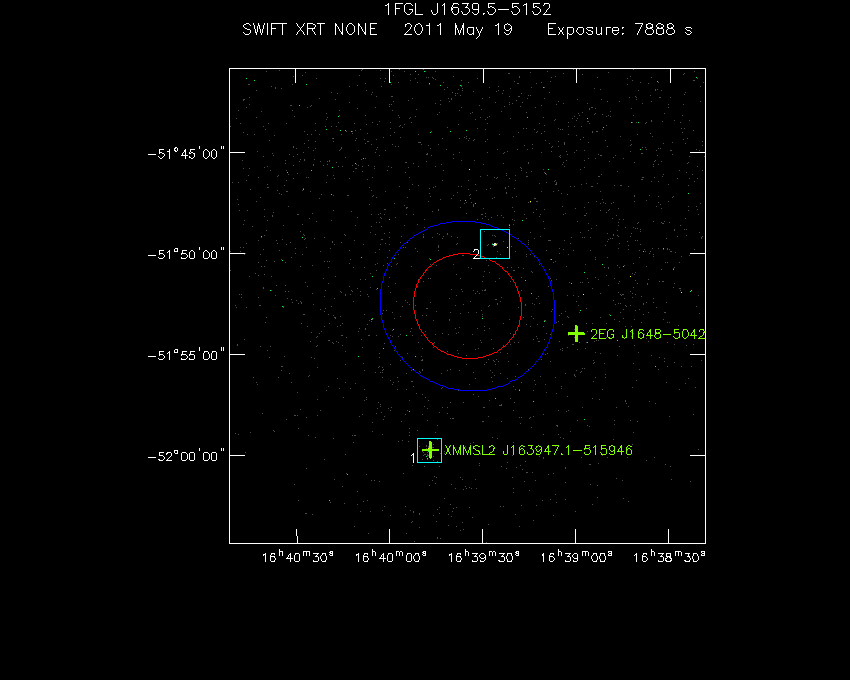The height and width of the screenshot is (680, 850).
Task: Click the right ascension label 16h39m00s
Action: click(x=576, y=557)
